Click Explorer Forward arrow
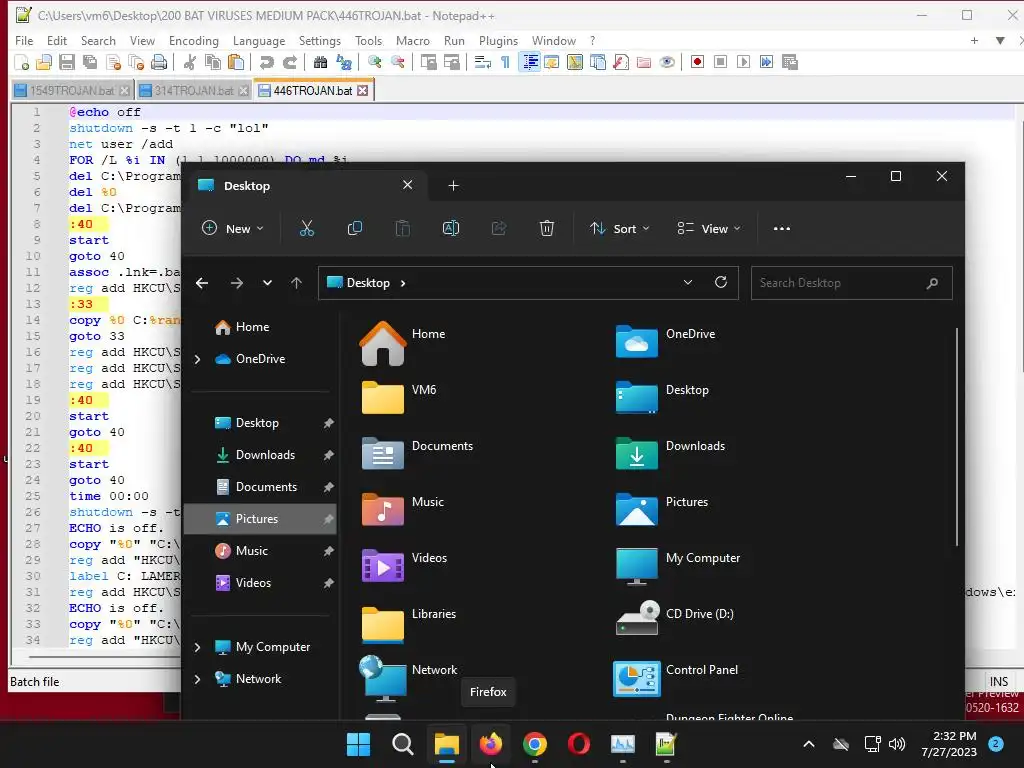Image resolution: width=1024 pixels, height=768 pixels. 237,283
